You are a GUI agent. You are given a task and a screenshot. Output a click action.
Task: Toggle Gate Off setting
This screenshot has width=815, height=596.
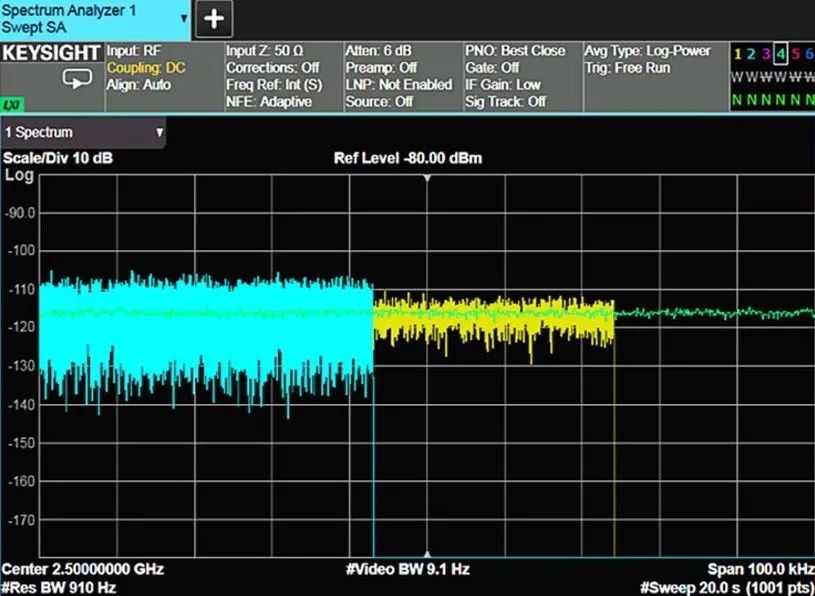click(x=492, y=67)
